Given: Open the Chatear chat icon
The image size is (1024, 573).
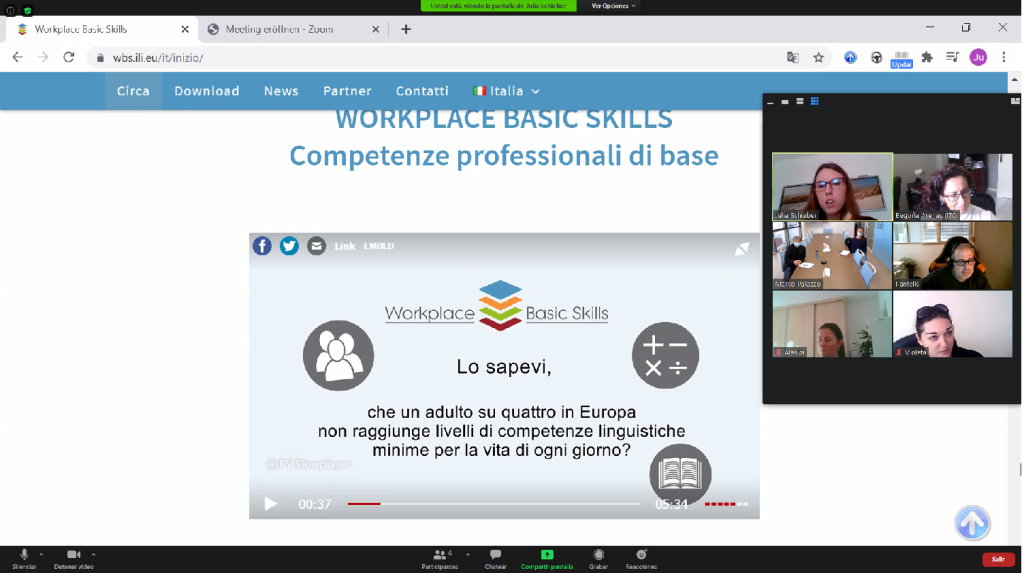Looking at the screenshot, I should click(495, 555).
